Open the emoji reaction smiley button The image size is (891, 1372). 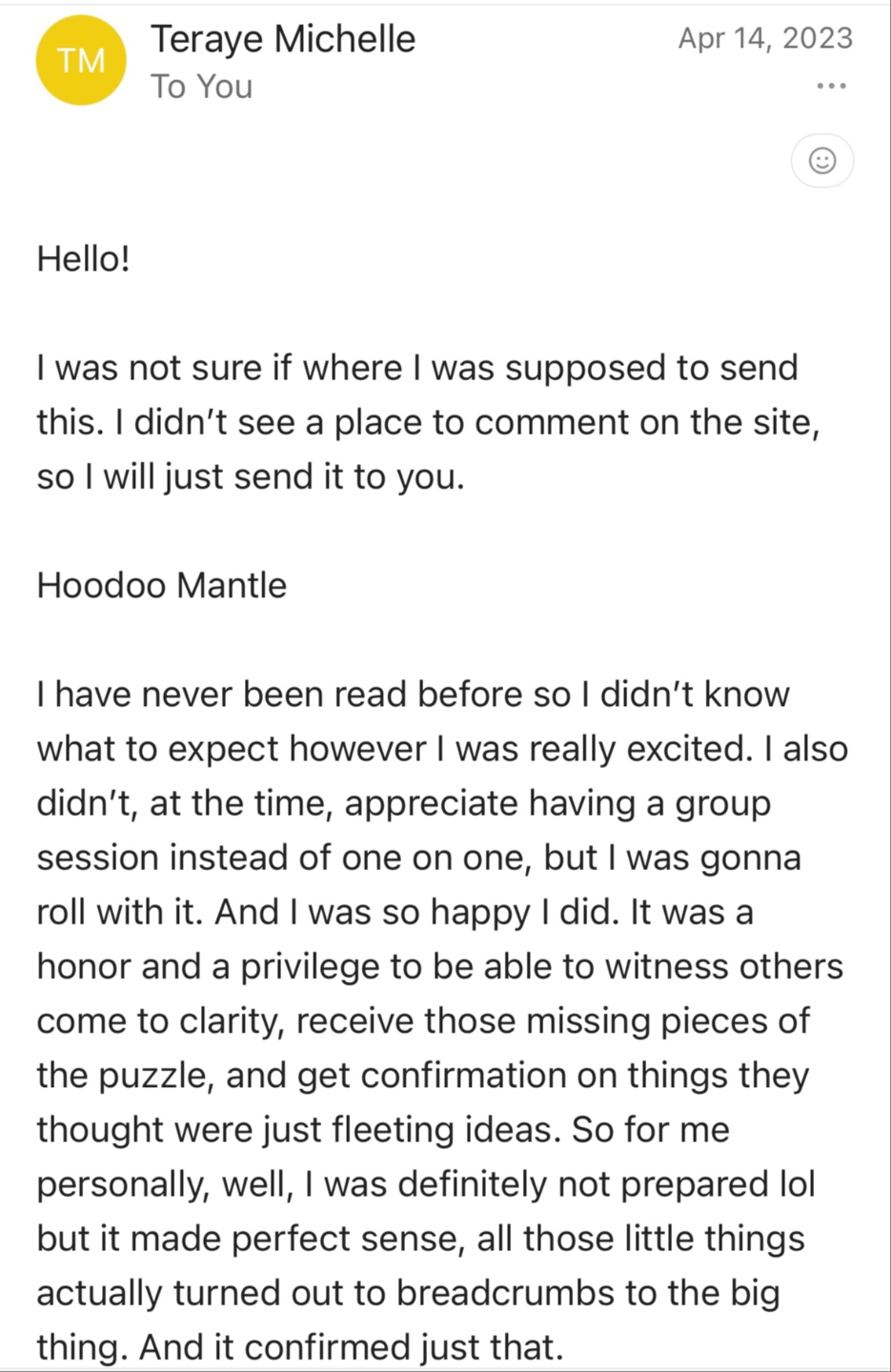[821, 160]
